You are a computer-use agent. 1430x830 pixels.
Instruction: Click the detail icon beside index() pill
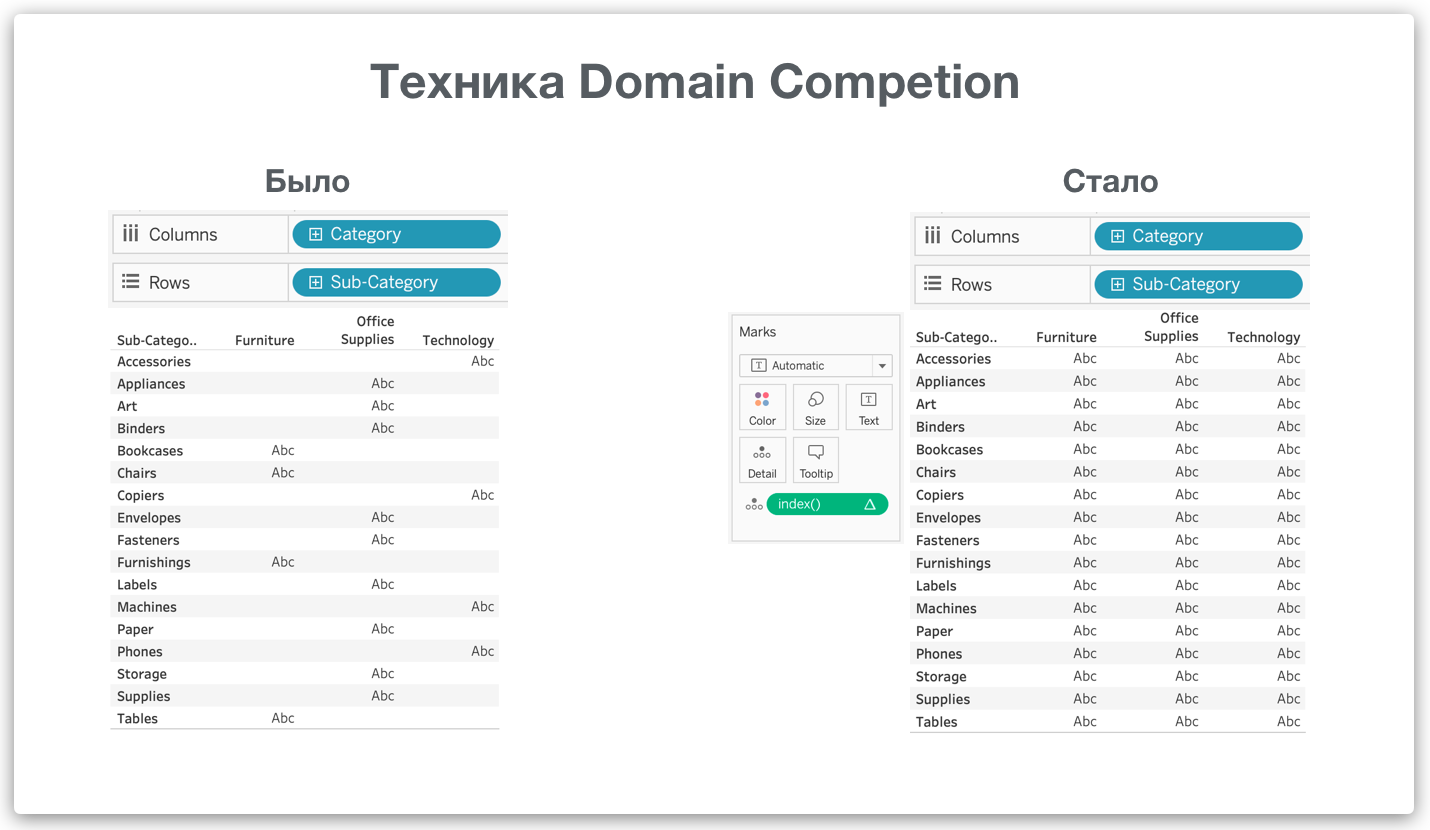(754, 505)
